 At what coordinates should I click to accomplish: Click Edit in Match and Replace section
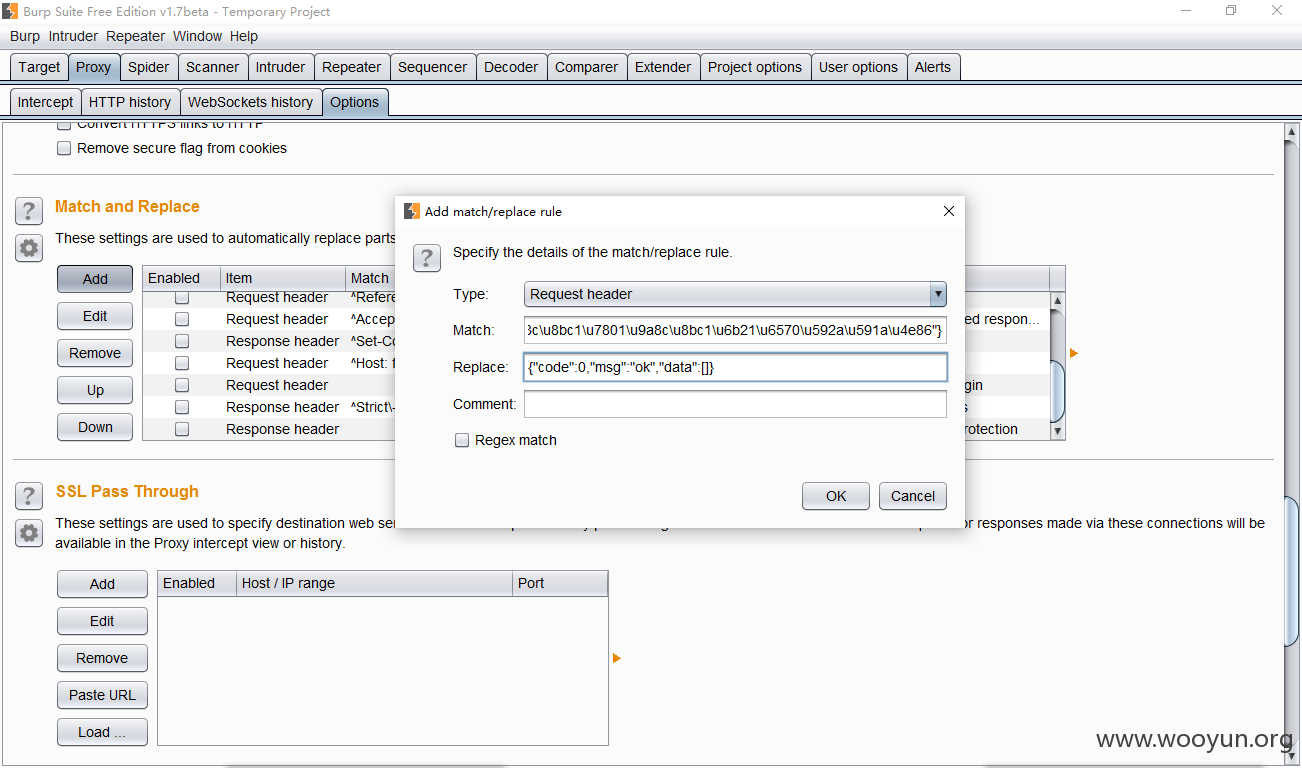pos(95,316)
